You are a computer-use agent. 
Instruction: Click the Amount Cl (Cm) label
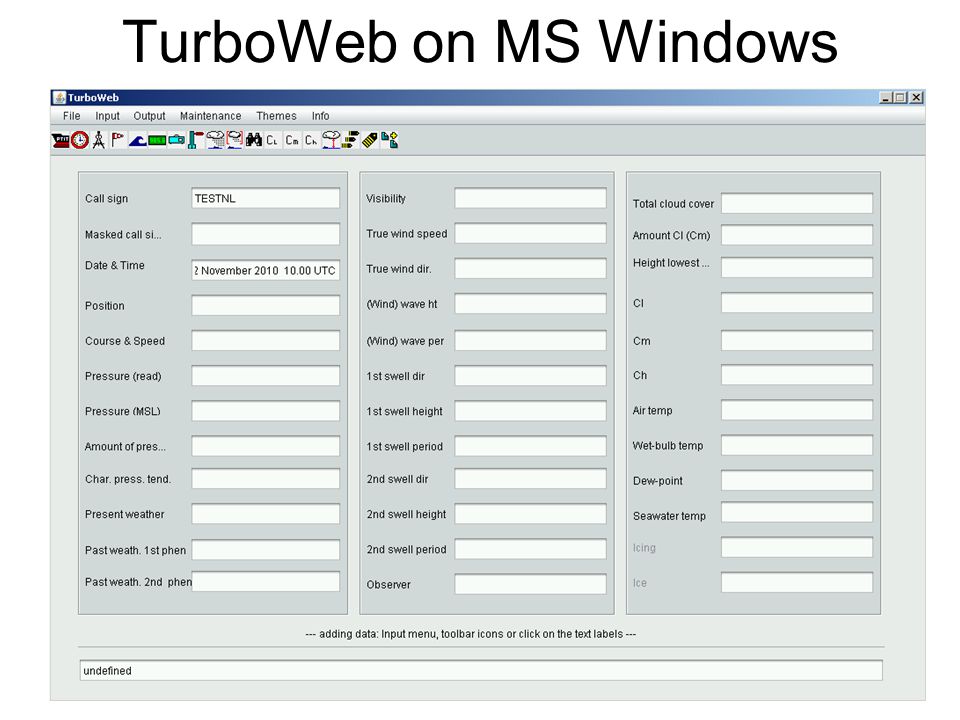click(672, 236)
